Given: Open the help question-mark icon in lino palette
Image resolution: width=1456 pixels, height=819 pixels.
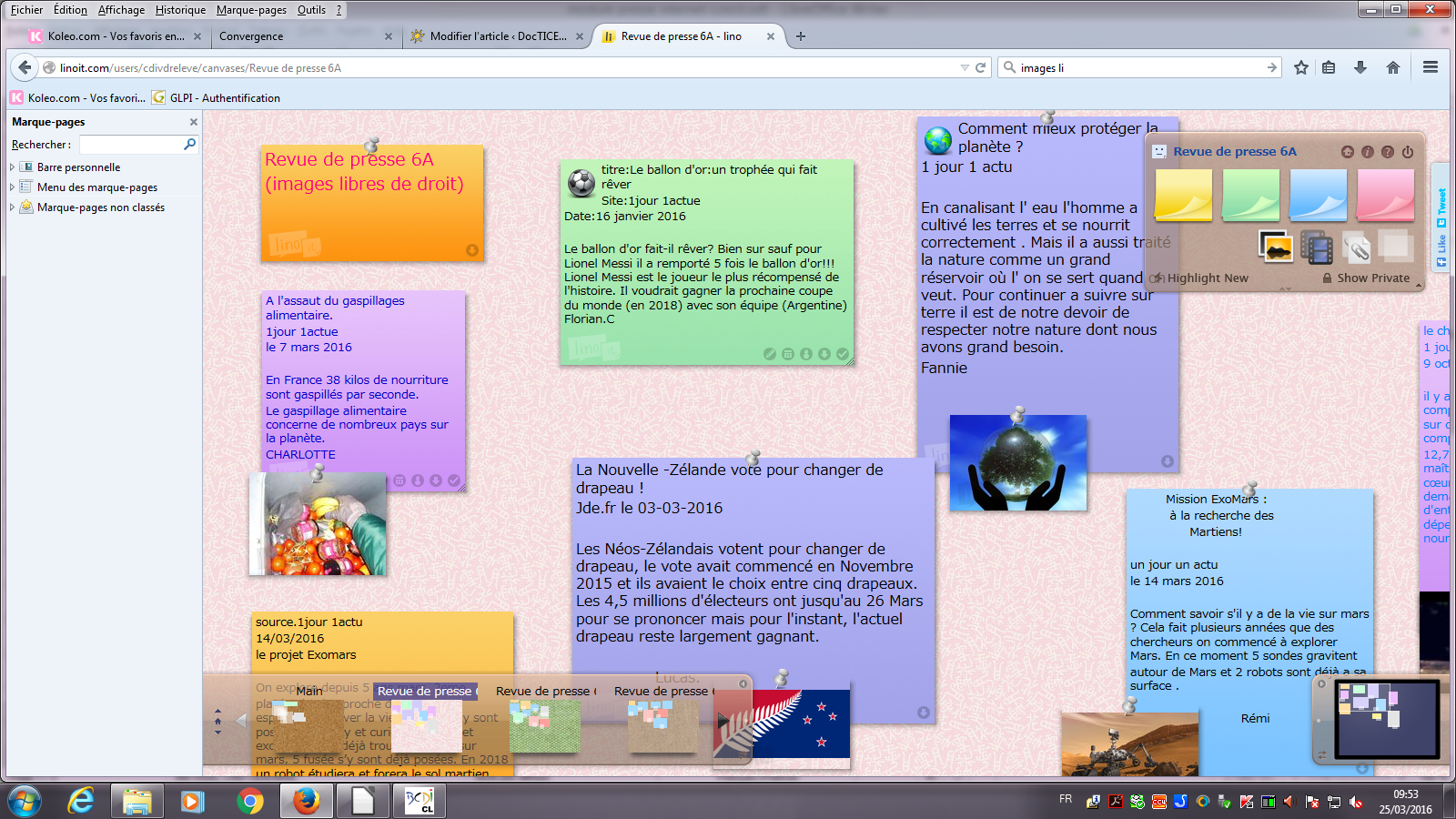Looking at the screenshot, I should pyautogui.click(x=1388, y=152).
